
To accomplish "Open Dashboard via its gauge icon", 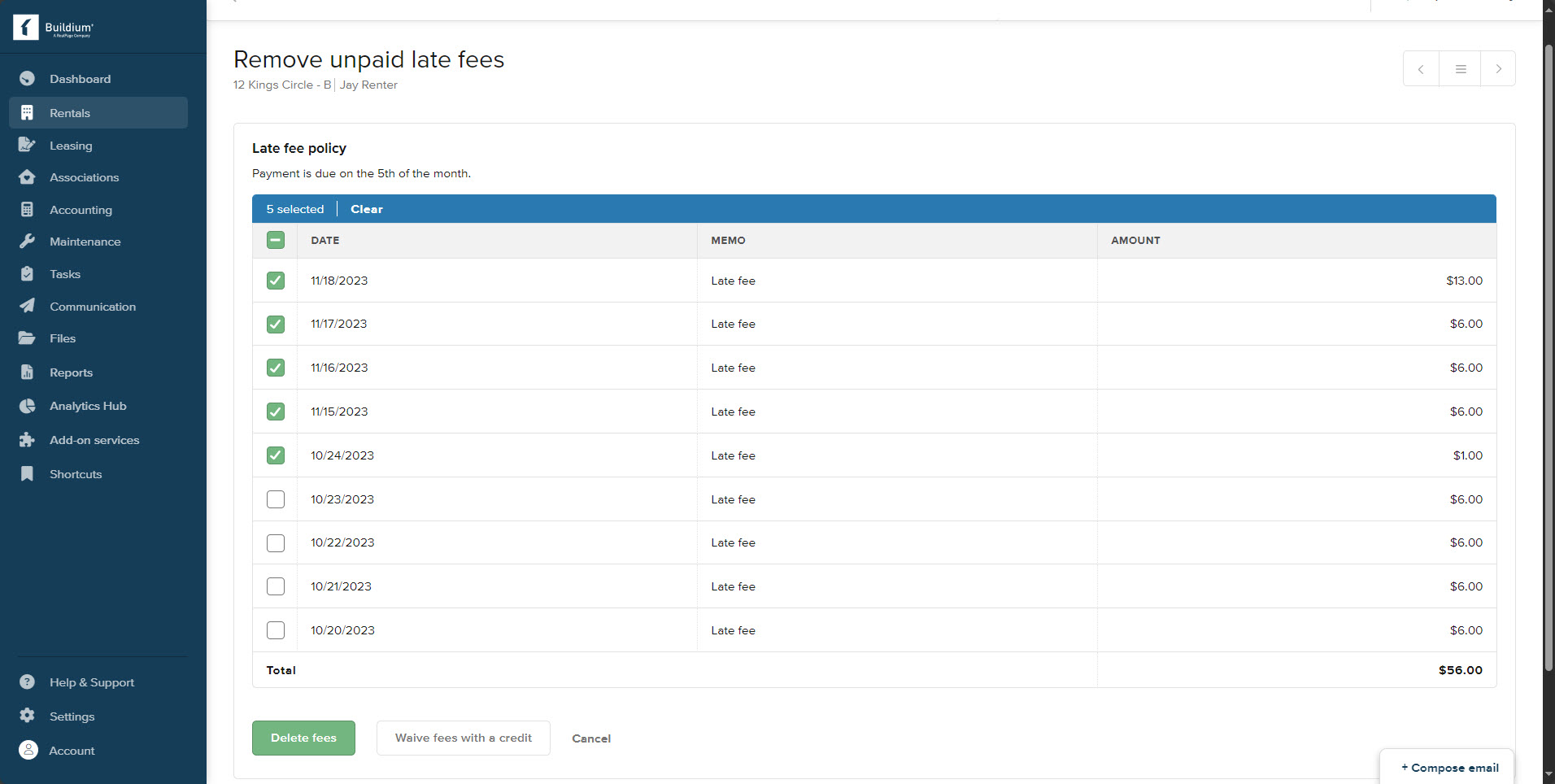I will (x=27, y=79).
